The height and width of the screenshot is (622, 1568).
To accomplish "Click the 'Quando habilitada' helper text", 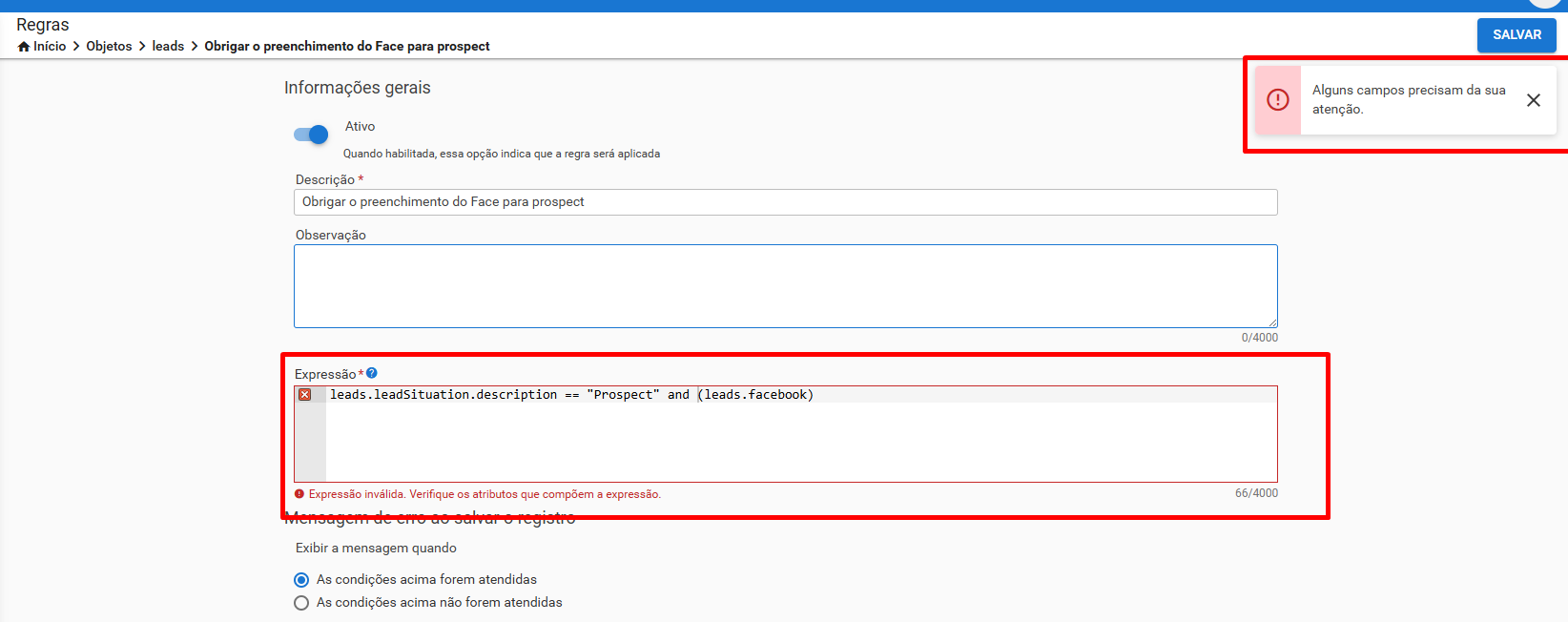I will pyautogui.click(x=502, y=154).
